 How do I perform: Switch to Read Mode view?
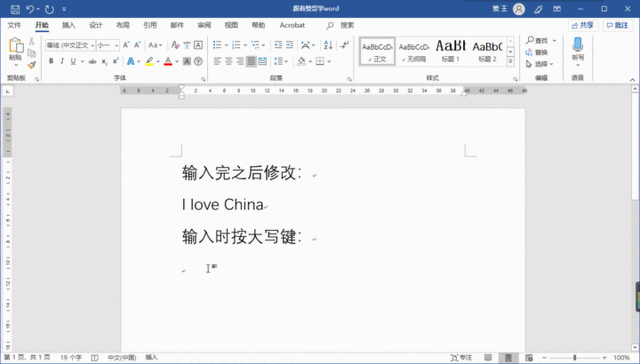pos(488,358)
